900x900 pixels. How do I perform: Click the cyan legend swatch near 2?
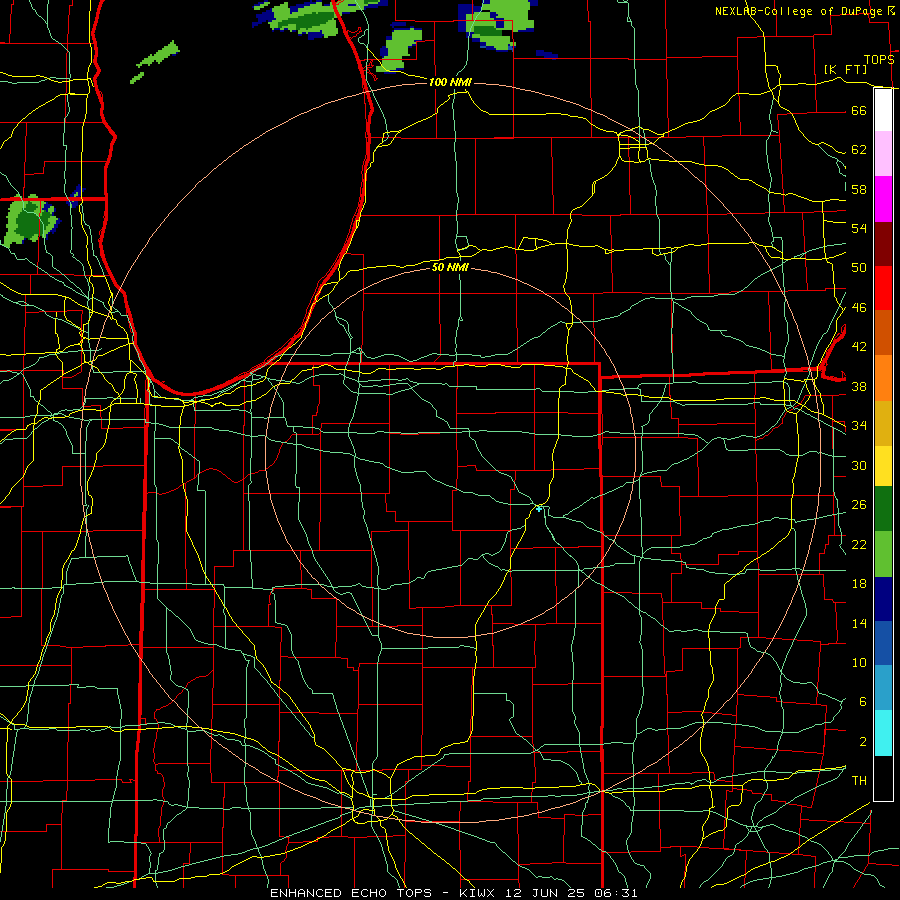[x=883, y=733]
